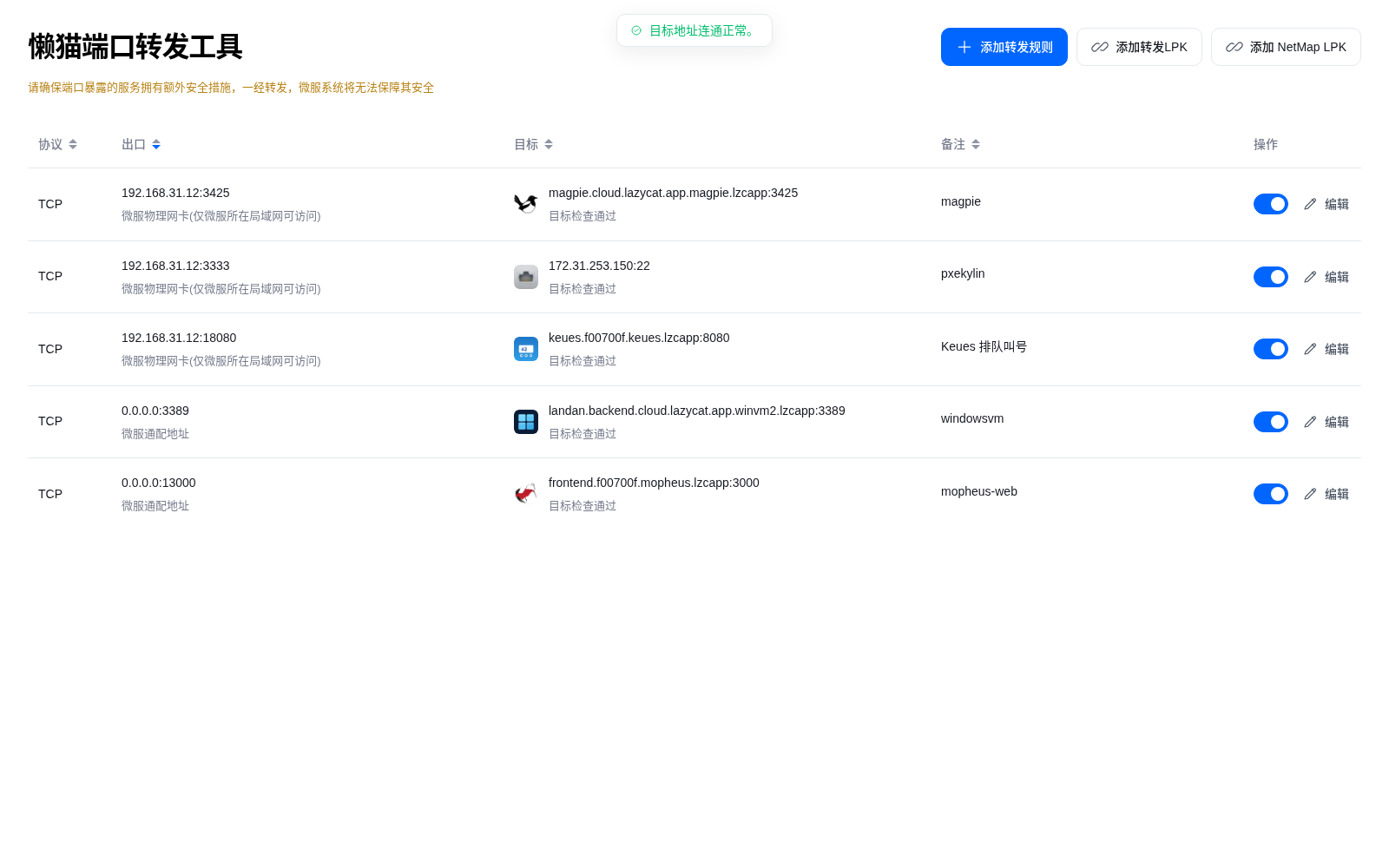This screenshot has height=868, width=1389.
Task: Select the 0.0.0.0:3389 exit address
Action: (155, 411)
